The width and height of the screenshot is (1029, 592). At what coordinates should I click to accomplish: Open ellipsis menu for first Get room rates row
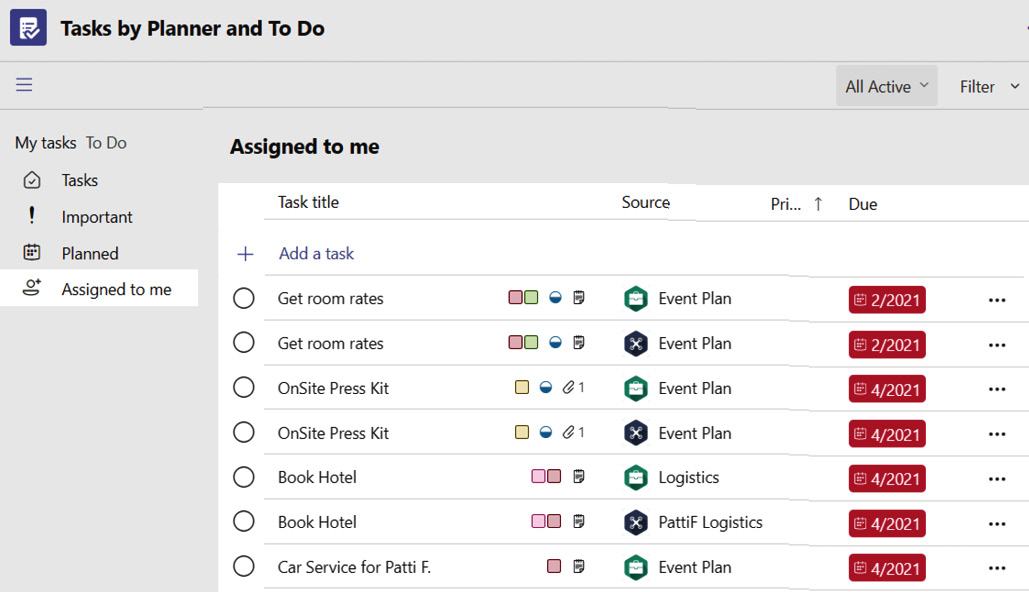(997, 300)
